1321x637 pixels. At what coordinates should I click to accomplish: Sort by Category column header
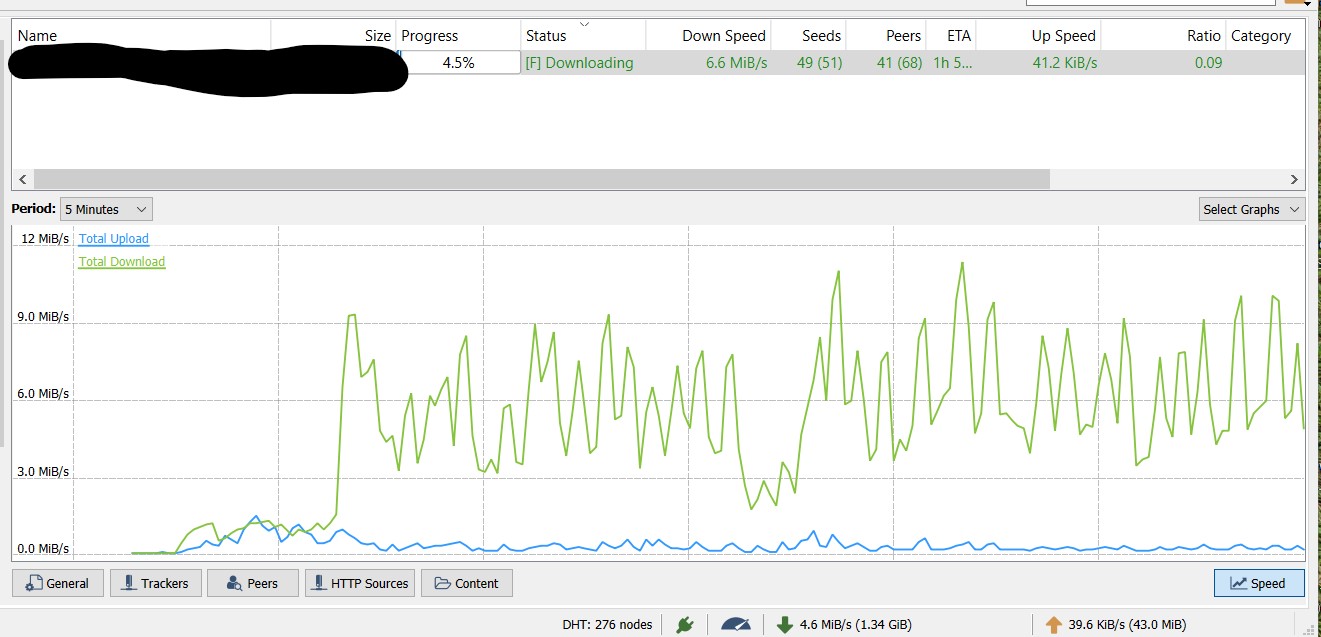1265,35
